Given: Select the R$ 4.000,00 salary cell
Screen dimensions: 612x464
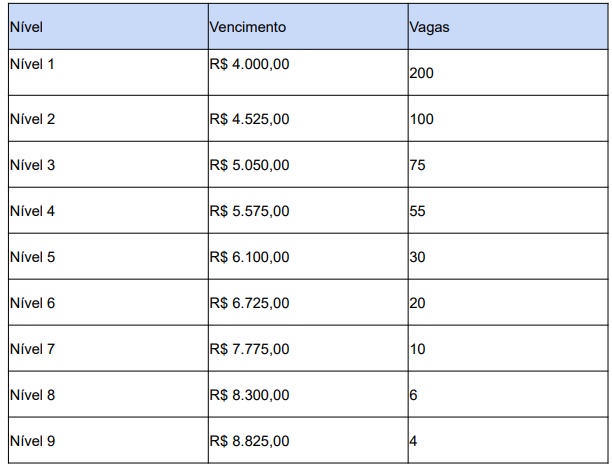Looking at the screenshot, I should point(250,65).
